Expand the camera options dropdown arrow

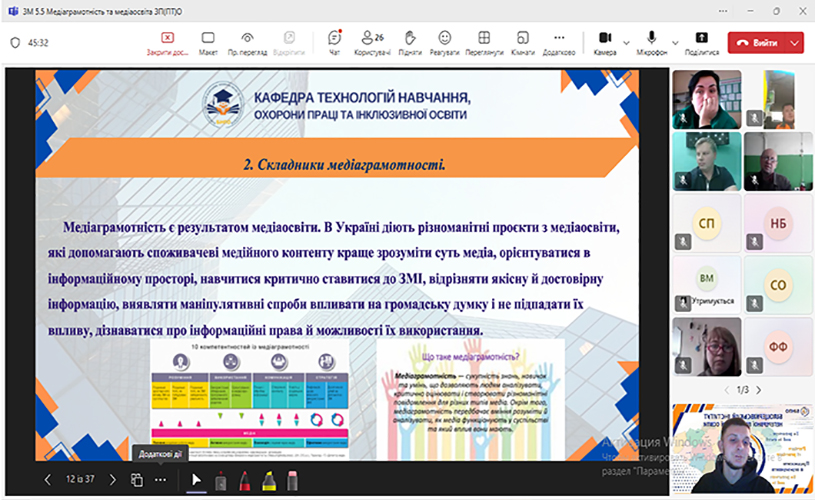tap(627, 43)
